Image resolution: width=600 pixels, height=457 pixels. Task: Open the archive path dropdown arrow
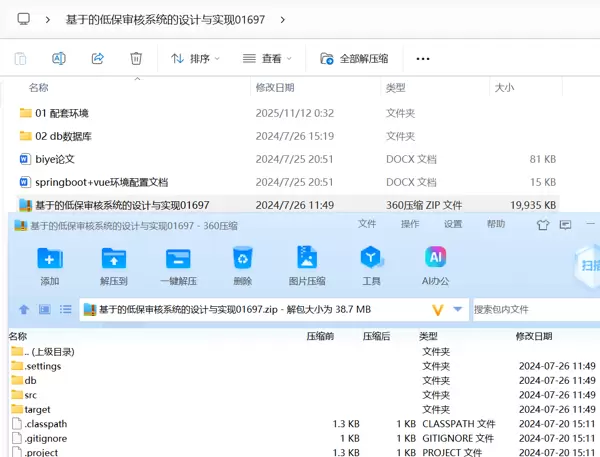[x=458, y=309]
